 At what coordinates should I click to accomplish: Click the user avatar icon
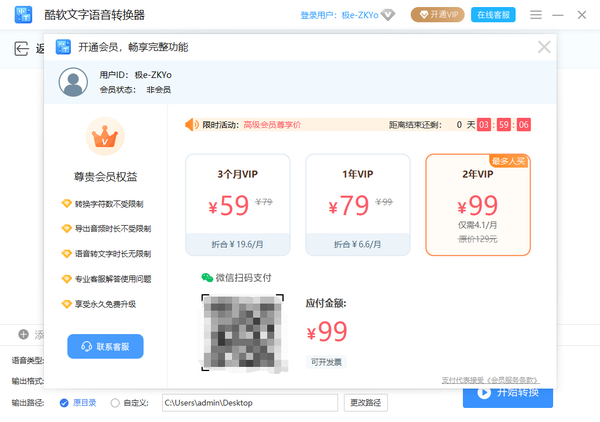click(73, 82)
